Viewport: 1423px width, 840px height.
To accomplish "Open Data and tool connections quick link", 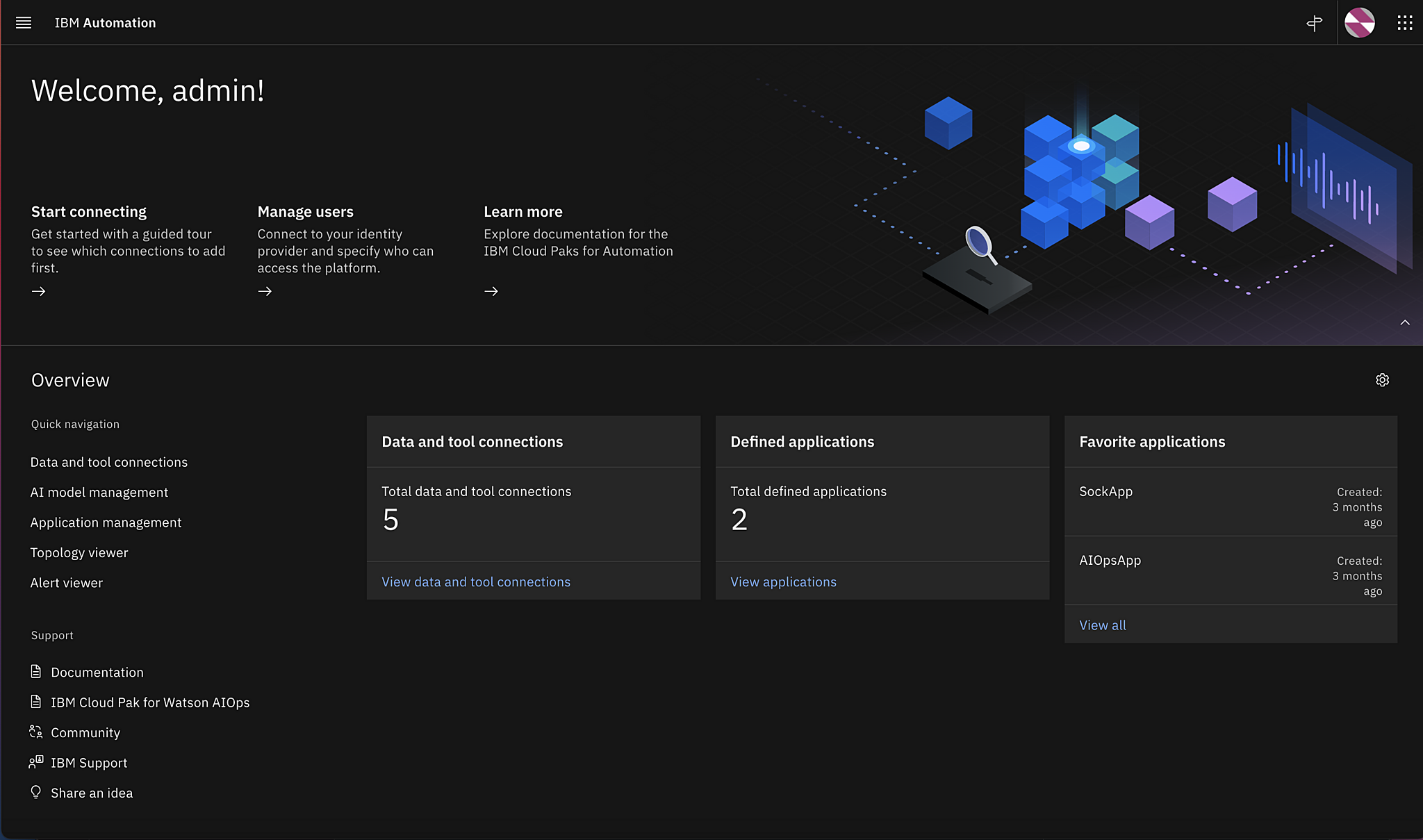I will (x=109, y=462).
